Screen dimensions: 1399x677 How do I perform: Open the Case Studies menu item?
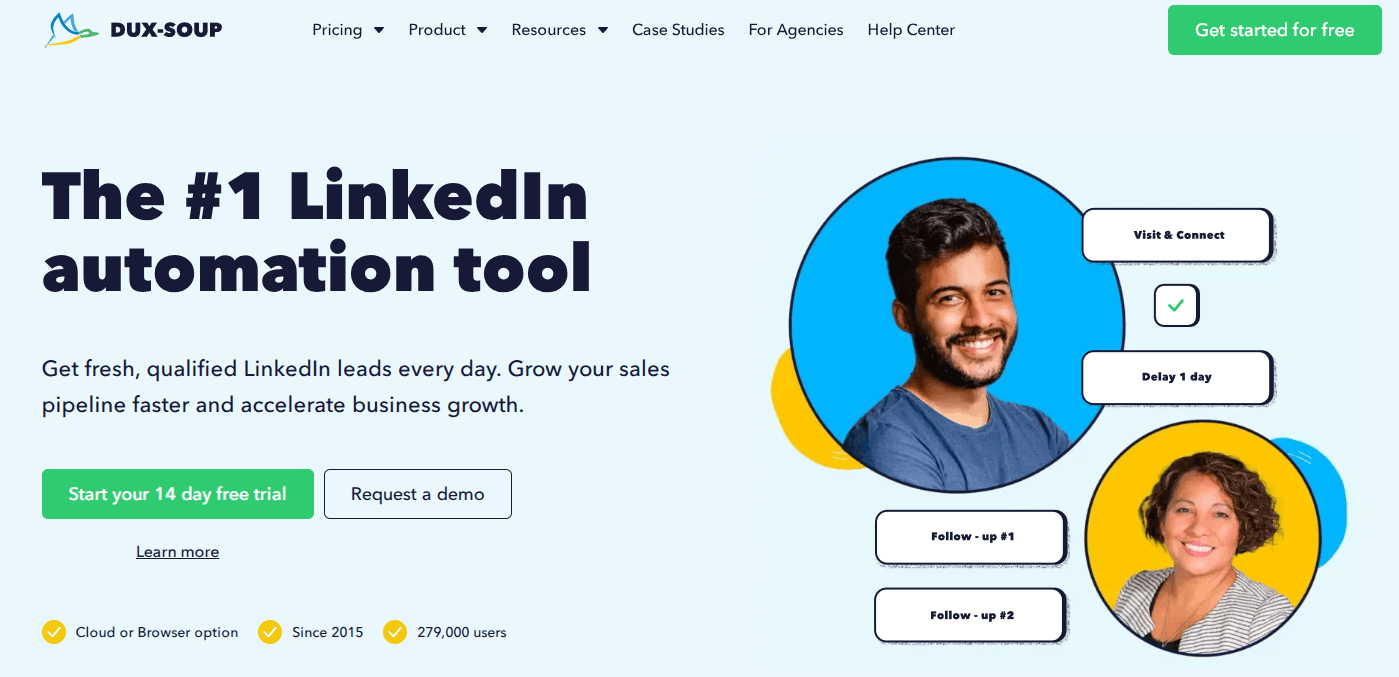[678, 30]
